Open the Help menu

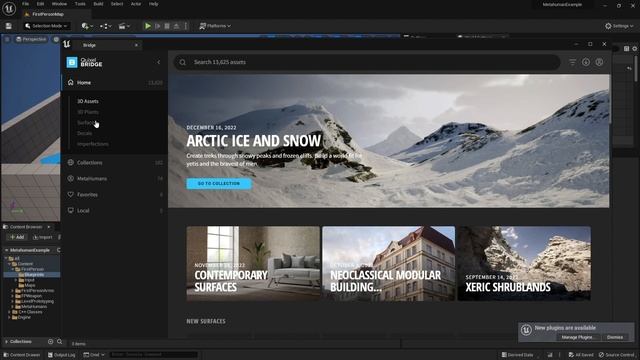click(153, 4)
